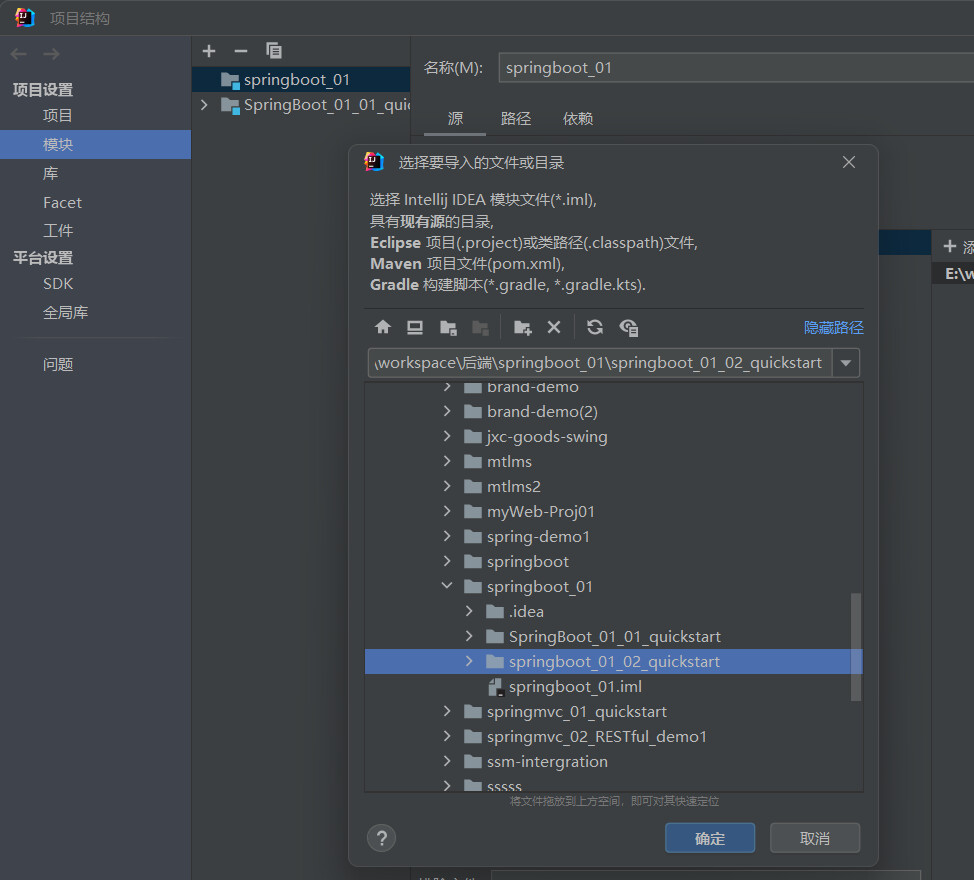Image resolution: width=974 pixels, height=880 pixels.
Task: Click the add module plus icon
Action: (209, 51)
